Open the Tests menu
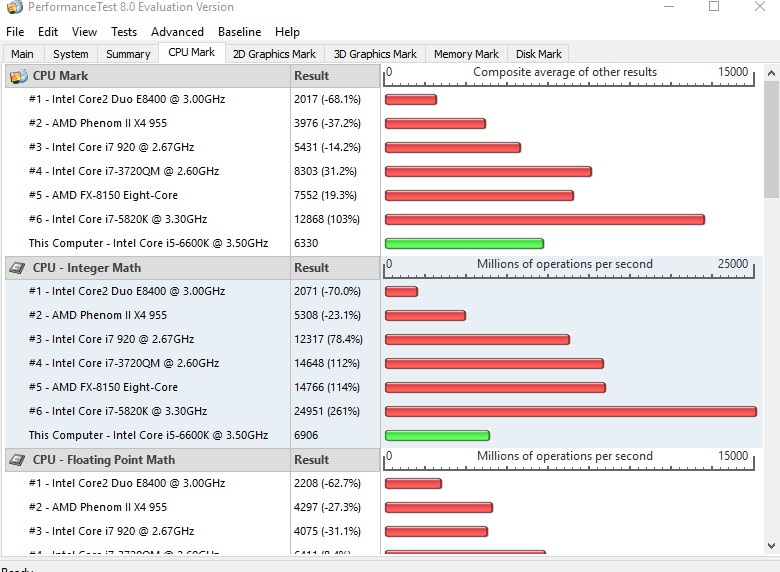Image resolution: width=780 pixels, height=572 pixels. (x=124, y=32)
